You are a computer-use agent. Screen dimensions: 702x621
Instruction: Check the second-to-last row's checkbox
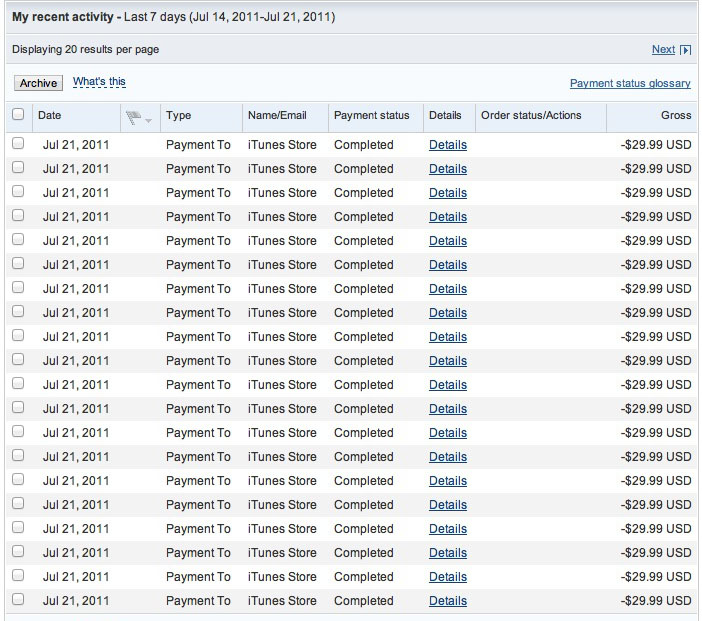[18, 575]
